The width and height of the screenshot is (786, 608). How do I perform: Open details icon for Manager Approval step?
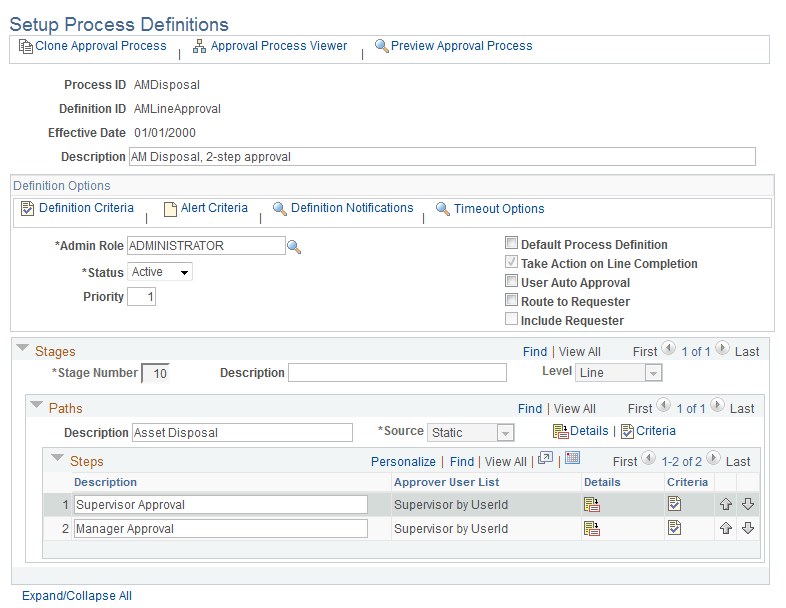pos(592,528)
